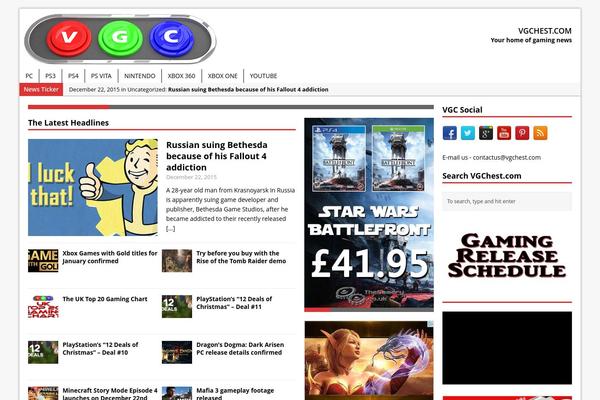Open the RSS feed icon
Screen dimensions: 600x400
tap(540, 133)
